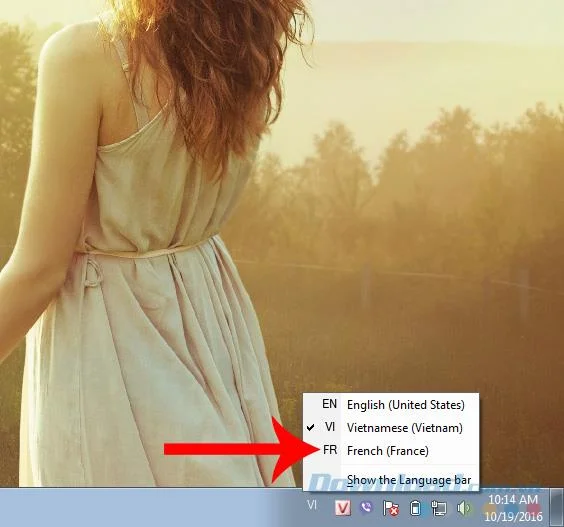Screen dimensions: 564x527
Task: Open the UniKey red V tray icon
Action: [x=343, y=508]
